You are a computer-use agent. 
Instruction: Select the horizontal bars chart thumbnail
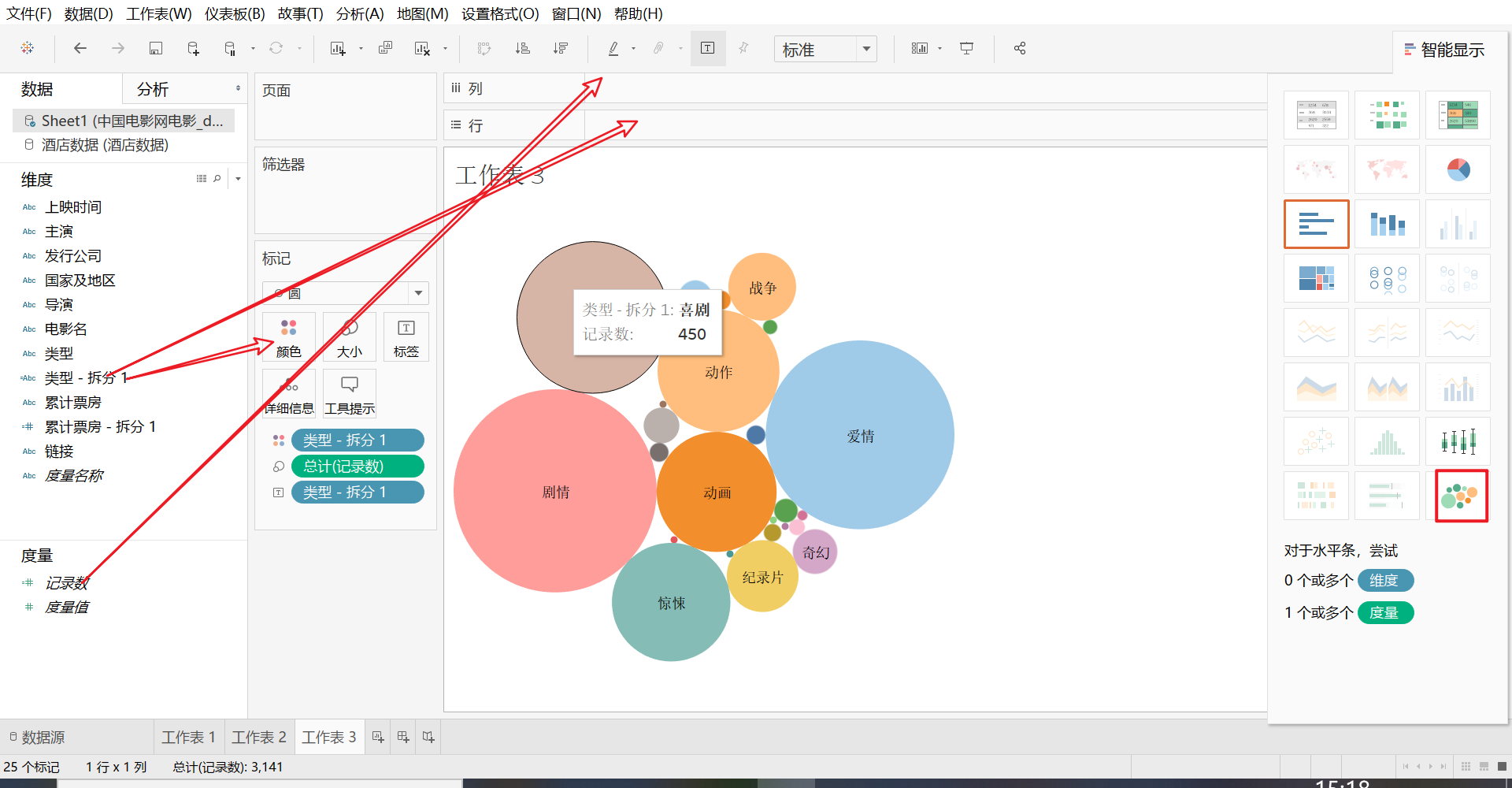1316,224
